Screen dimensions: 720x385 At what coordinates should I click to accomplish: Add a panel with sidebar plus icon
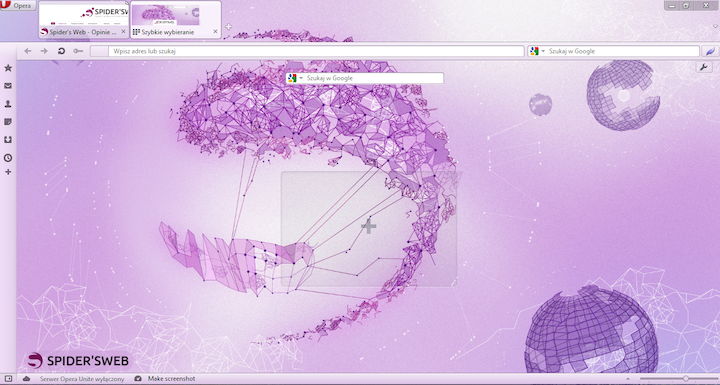pyautogui.click(x=8, y=172)
